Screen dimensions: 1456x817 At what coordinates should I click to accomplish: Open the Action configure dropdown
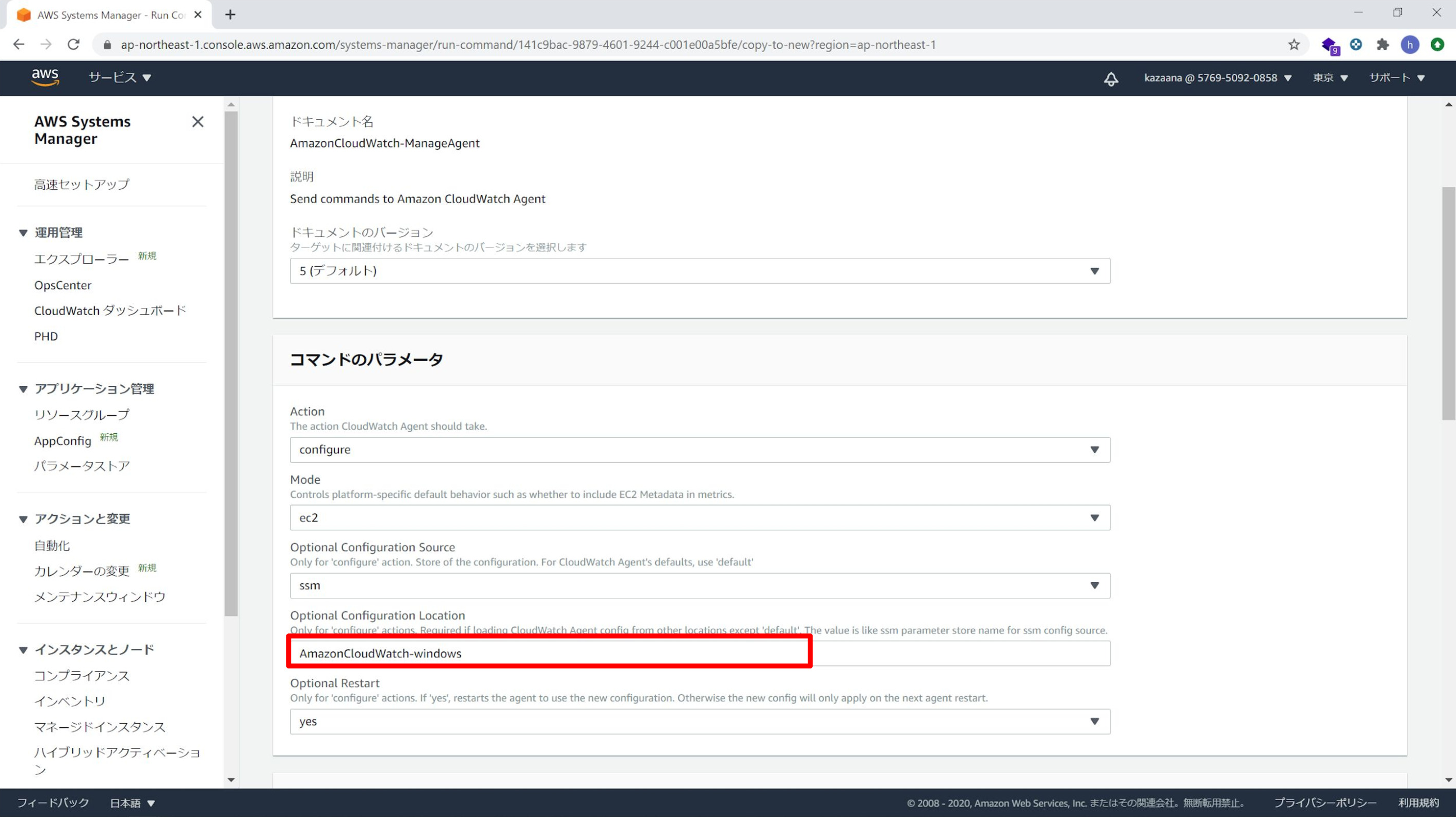pyautogui.click(x=700, y=450)
